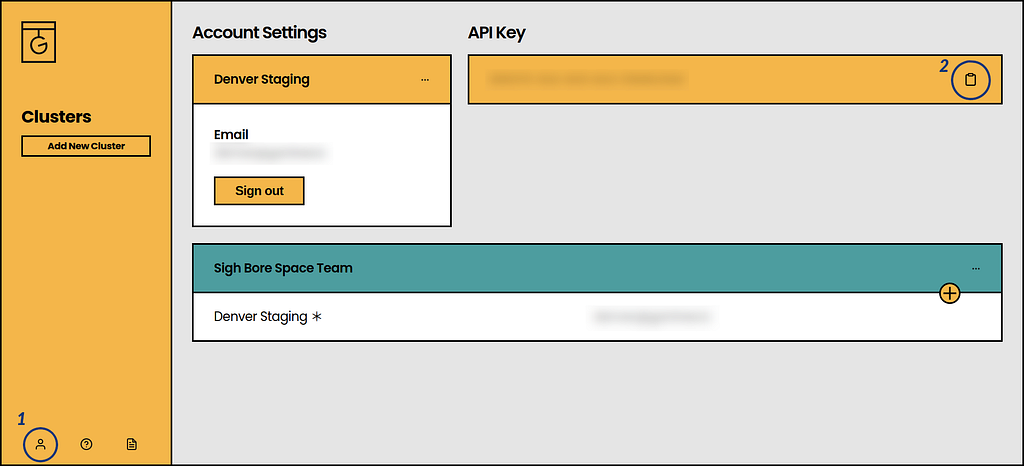Image resolution: width=1024 pixels, height=466 pixels.
Task: Click the Sigh Bore Space Team header
Action: coord(597,268)
